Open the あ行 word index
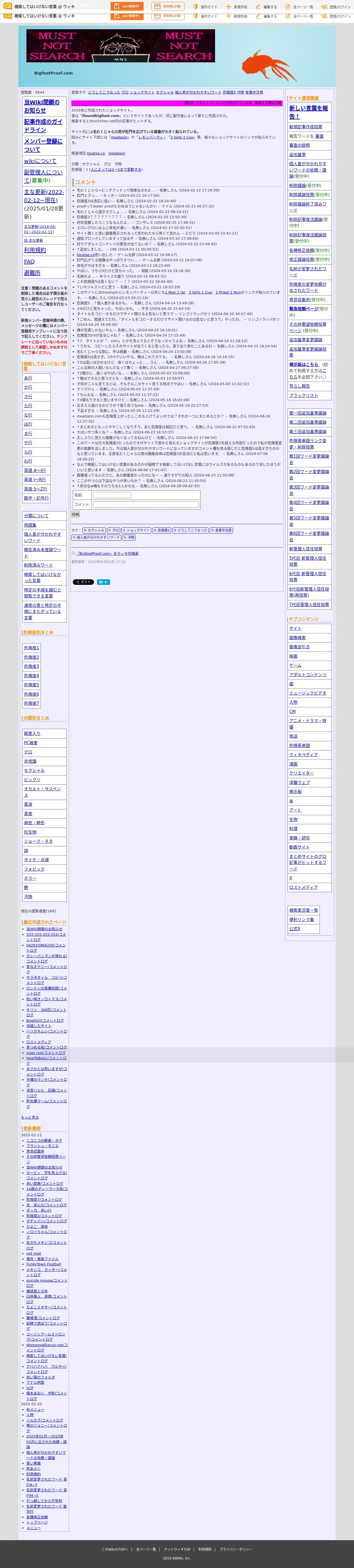Image resolution: width=354 pixels, height=1568 pixels. (x=28, y=378)
